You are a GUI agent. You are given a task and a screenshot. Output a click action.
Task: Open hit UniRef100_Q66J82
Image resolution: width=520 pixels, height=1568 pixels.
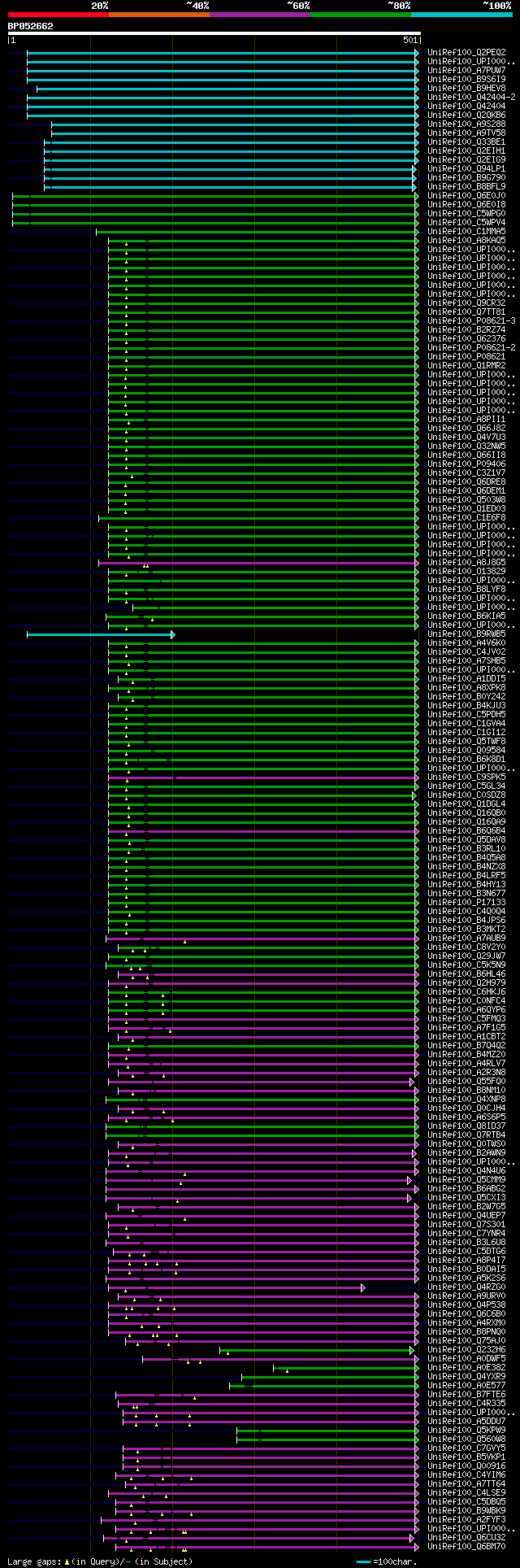pos(468,428)
